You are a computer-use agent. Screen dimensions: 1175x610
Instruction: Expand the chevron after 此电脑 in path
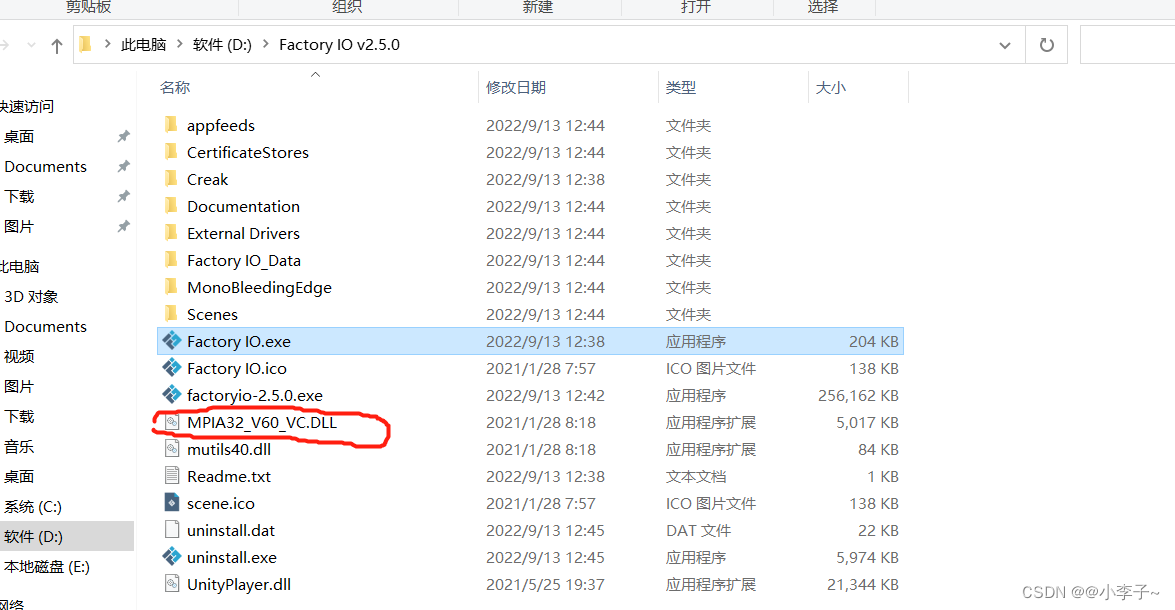click(x=179, y=44)
